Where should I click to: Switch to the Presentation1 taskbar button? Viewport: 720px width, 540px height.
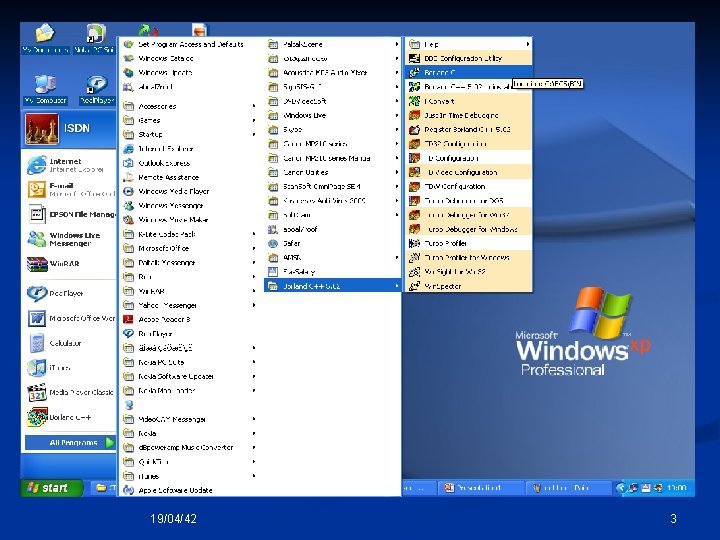(x=479, y=488)
